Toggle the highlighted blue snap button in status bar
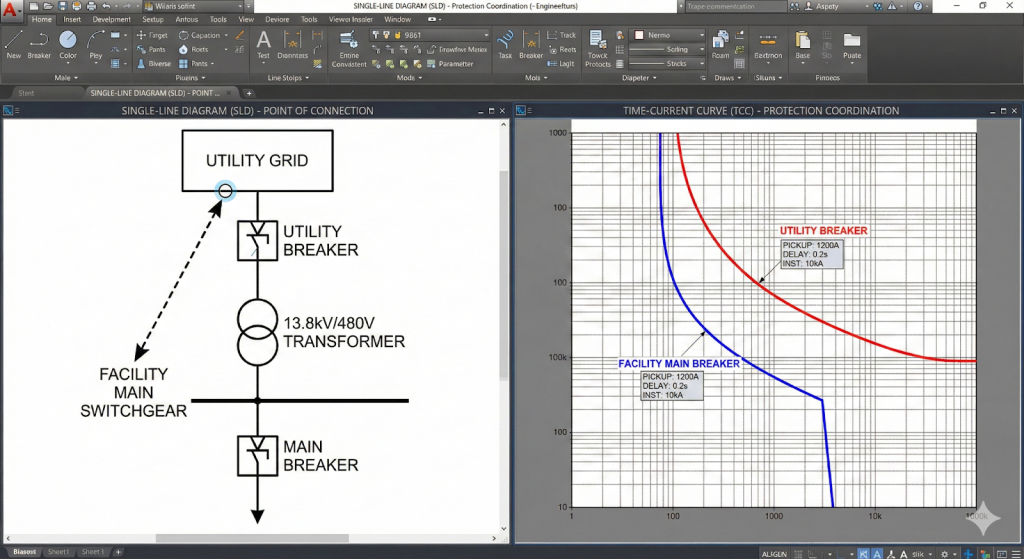Viewport: 1024px width, 559px height. pos(863,554)
